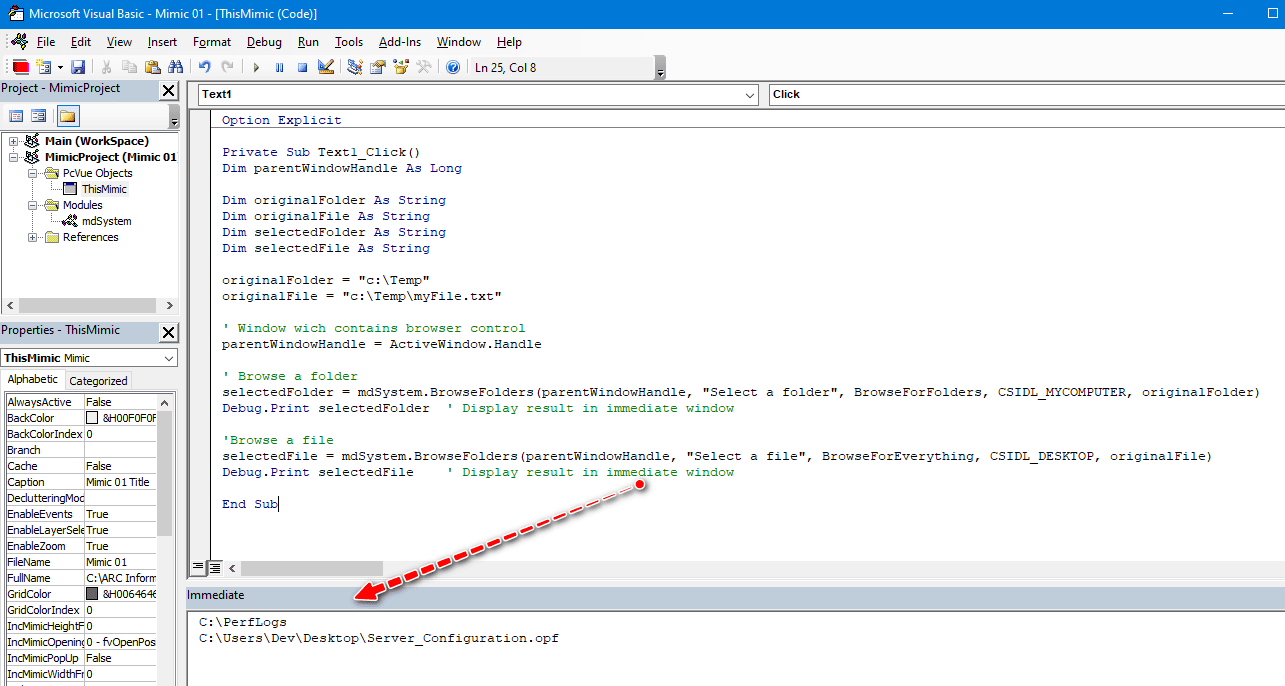Open the Window menu
Viewport: 1285px width, 686px height.
coord(459,42)
